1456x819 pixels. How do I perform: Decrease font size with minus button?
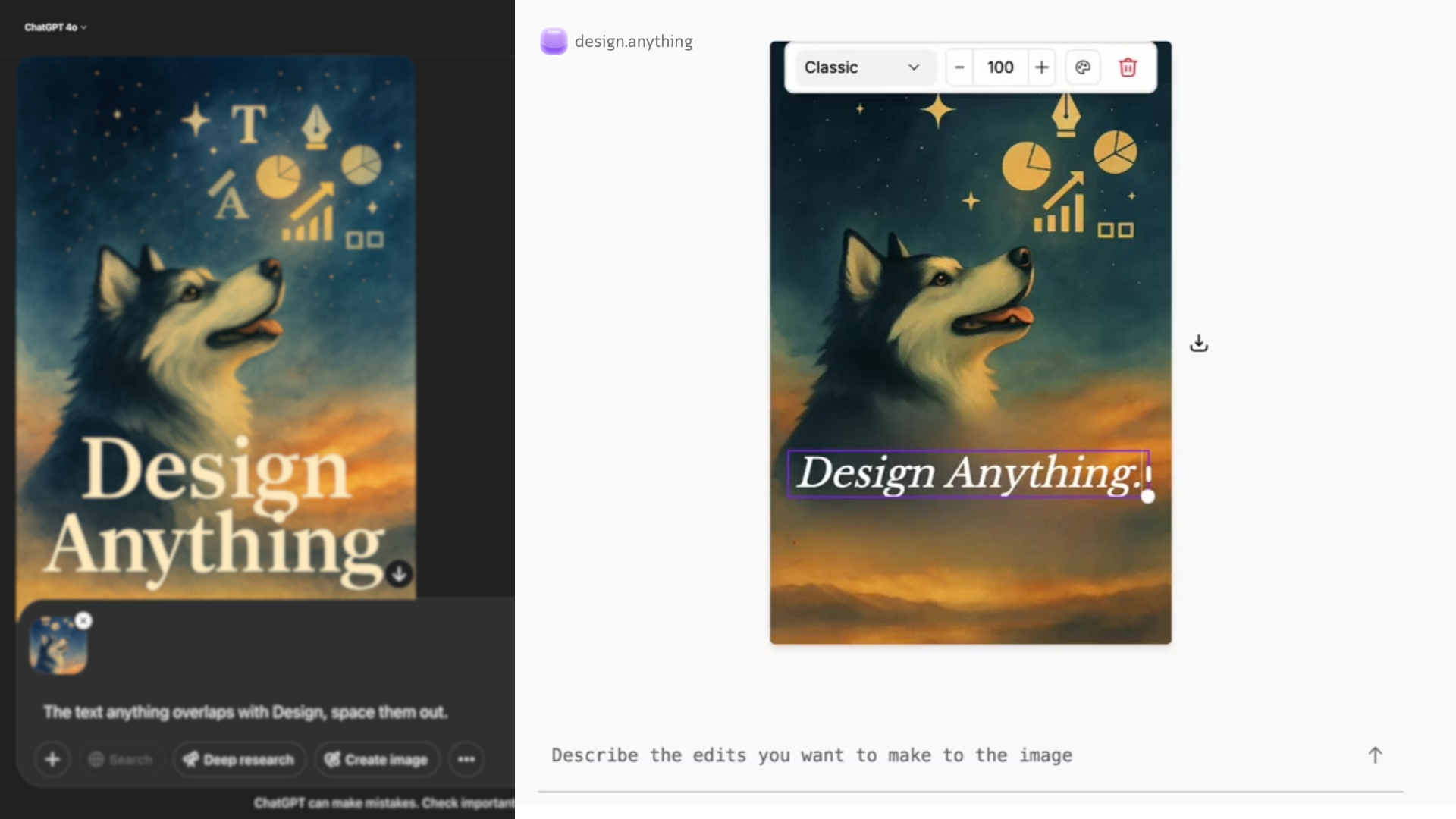[959, 67]
